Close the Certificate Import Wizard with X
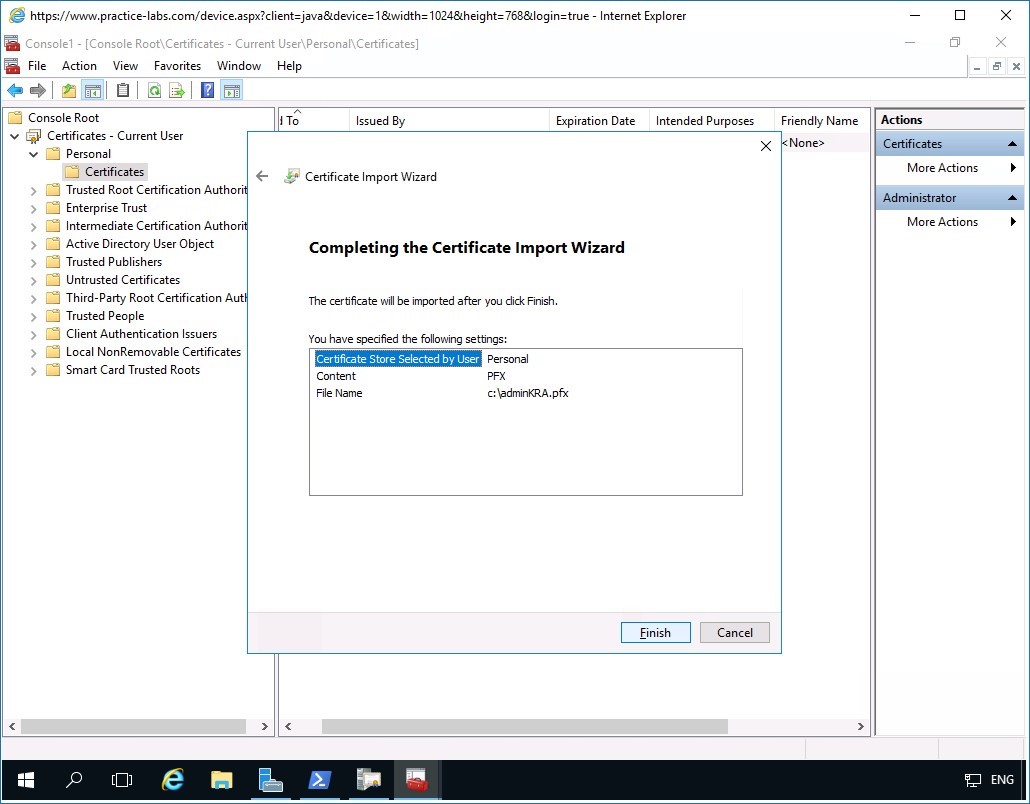Screen dimensions: 1030x804 (x=765, y=146)
